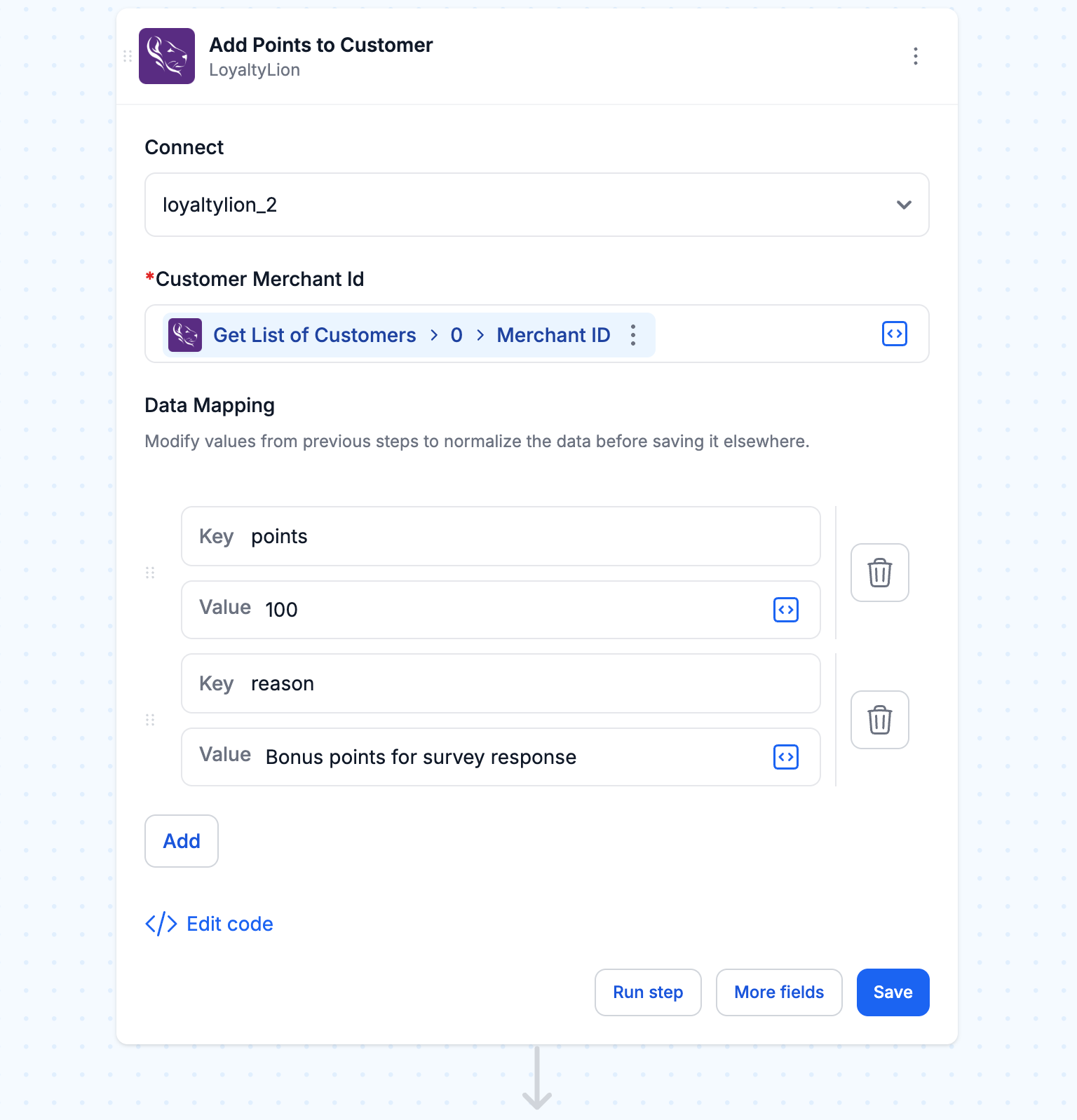
Task: Click the LoyaltyLion app logo in header
Action: click(167, 56)
